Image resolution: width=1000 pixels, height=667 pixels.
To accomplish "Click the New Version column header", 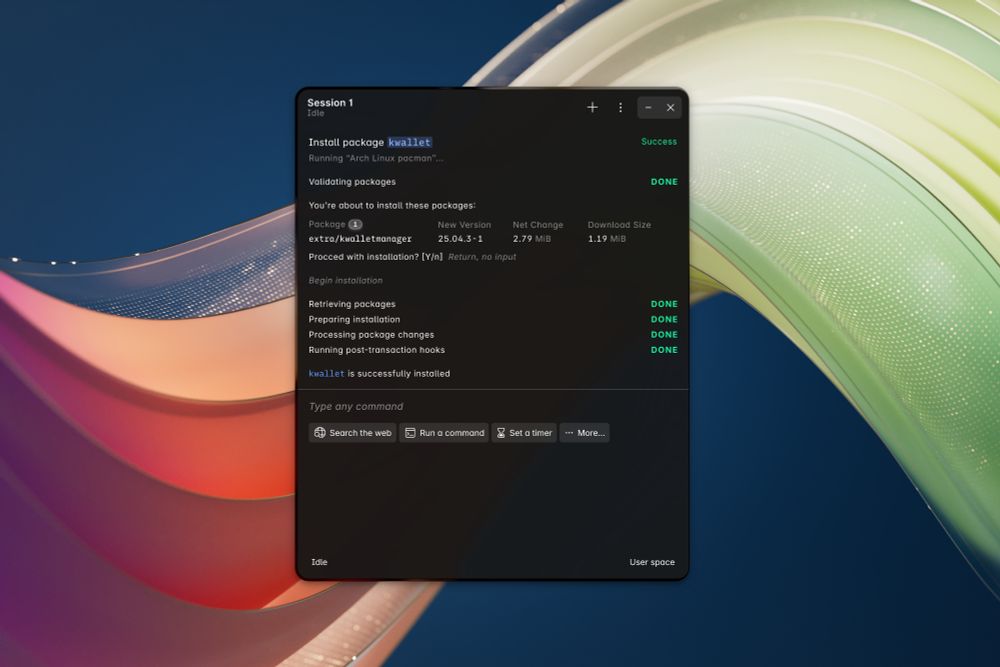I will (464, 225).
